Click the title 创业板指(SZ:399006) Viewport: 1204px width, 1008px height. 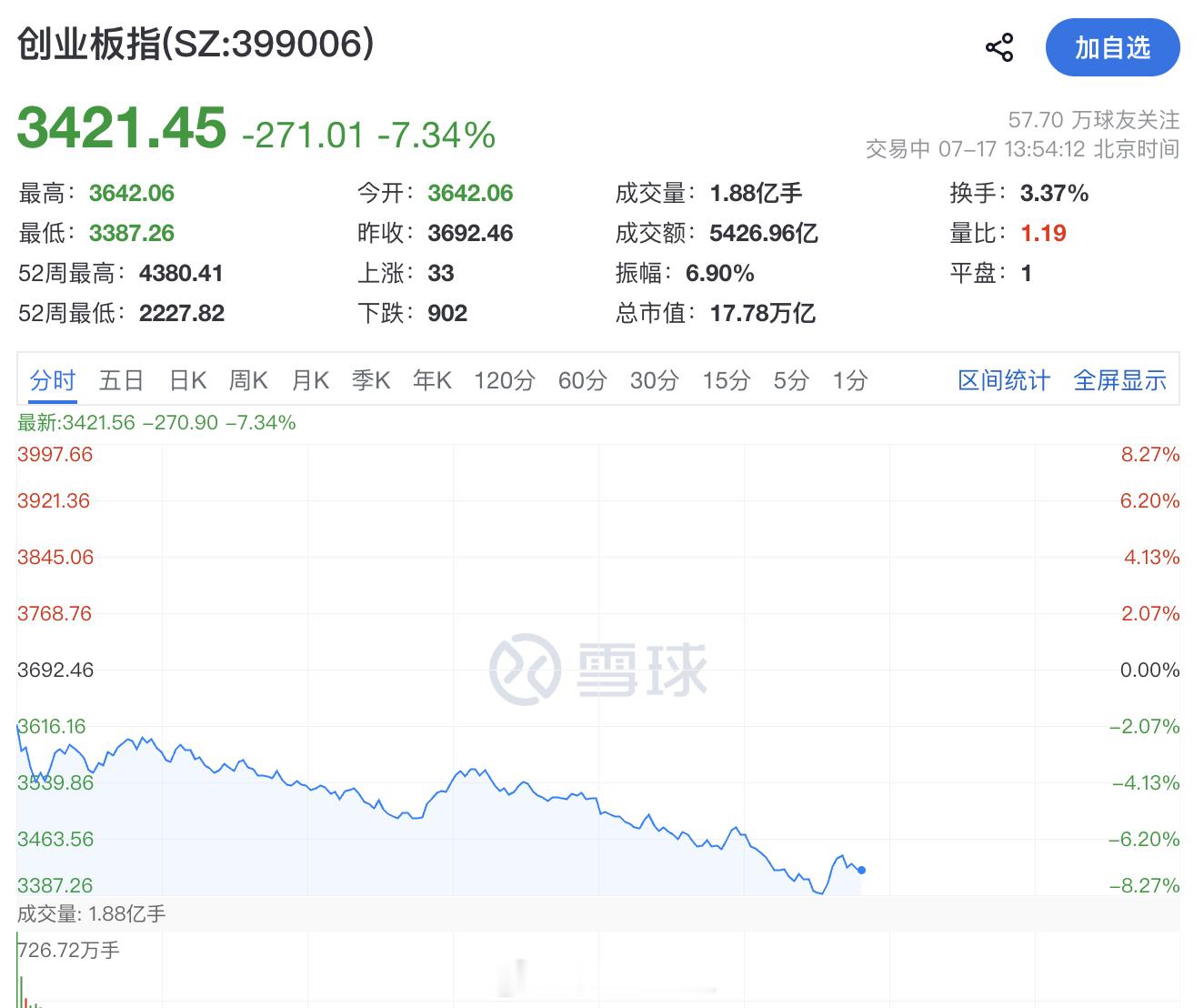click(196, 45)
